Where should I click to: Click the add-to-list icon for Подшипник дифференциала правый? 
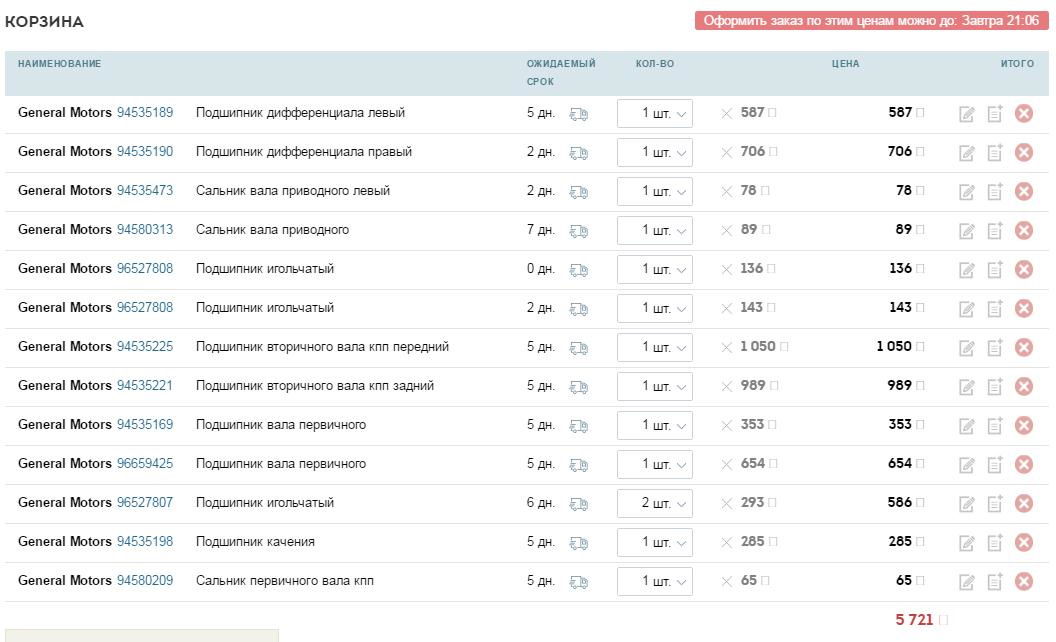(x=992, y=152)
